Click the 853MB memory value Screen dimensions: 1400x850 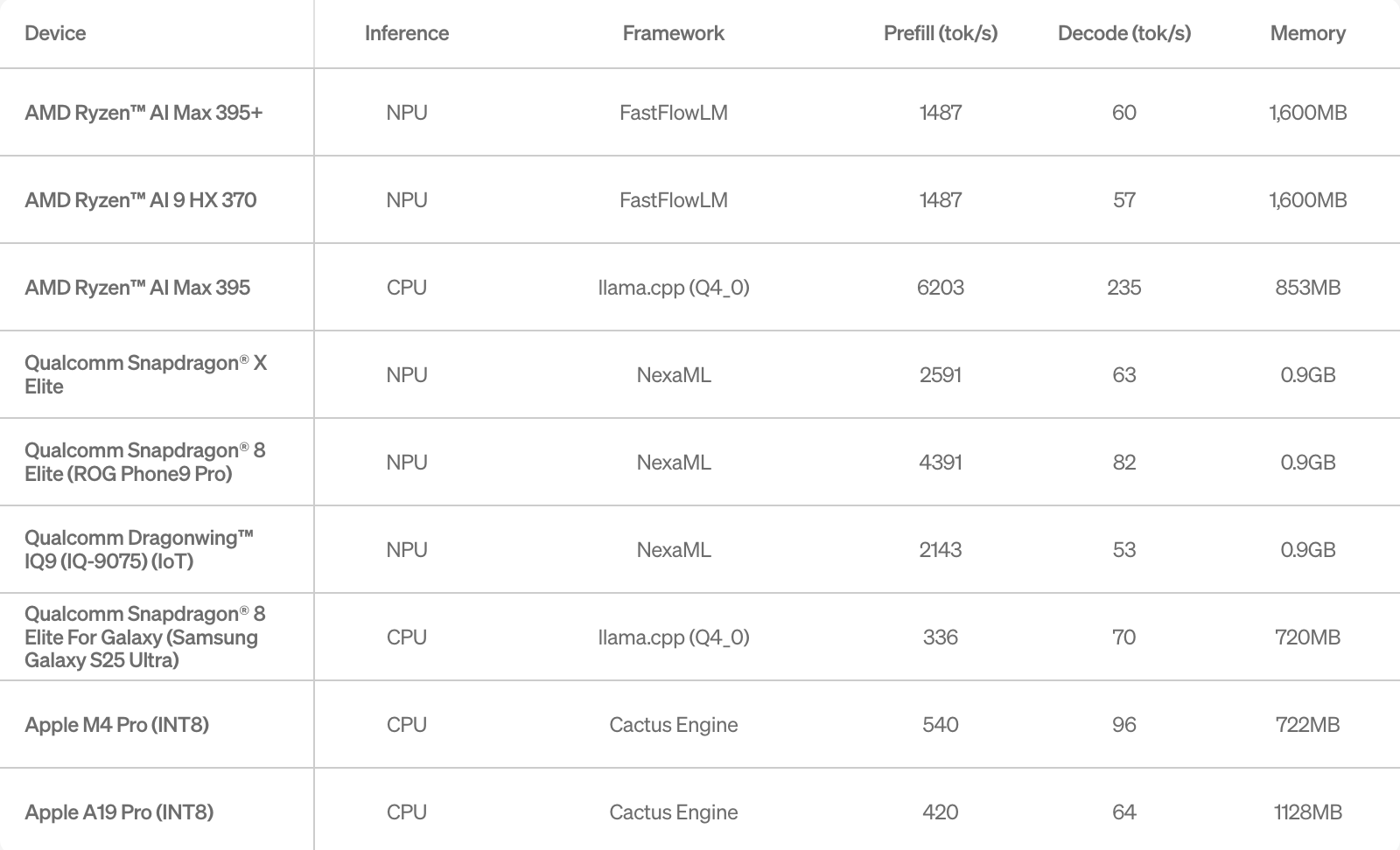coord(1307,288)
